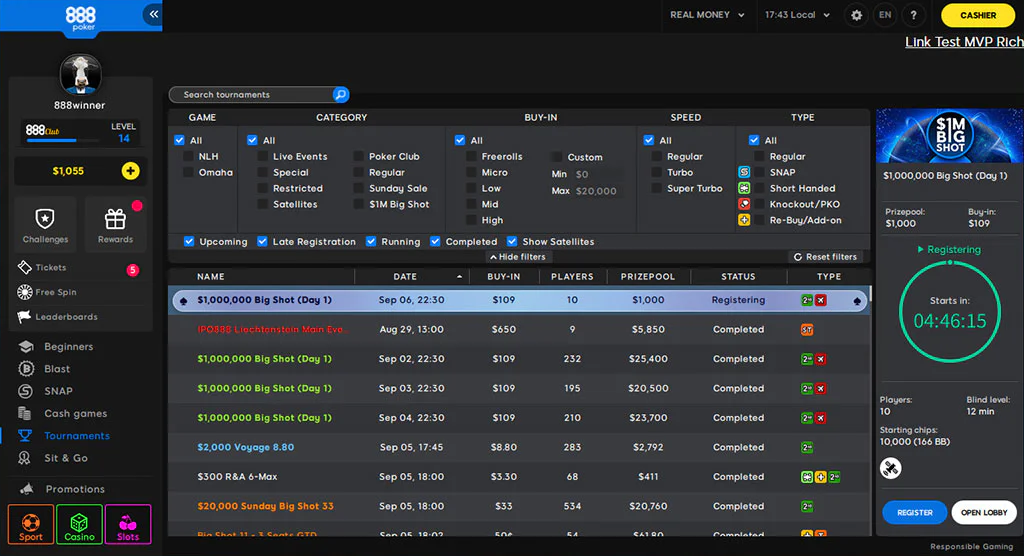Sort by the PLAYERS column header
The image size is (1024, 556).
(572, 277)
